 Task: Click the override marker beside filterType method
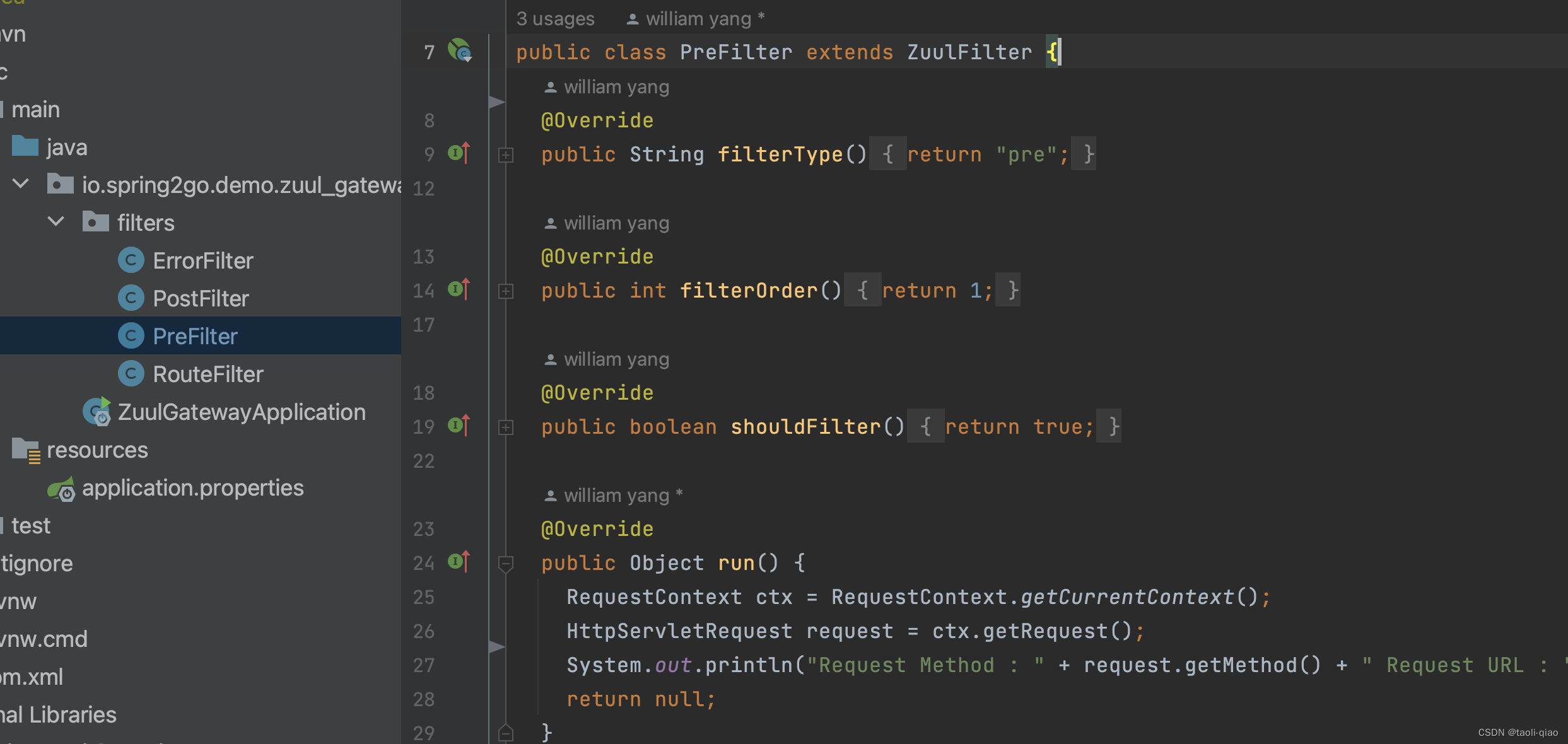tap(459, 153)
